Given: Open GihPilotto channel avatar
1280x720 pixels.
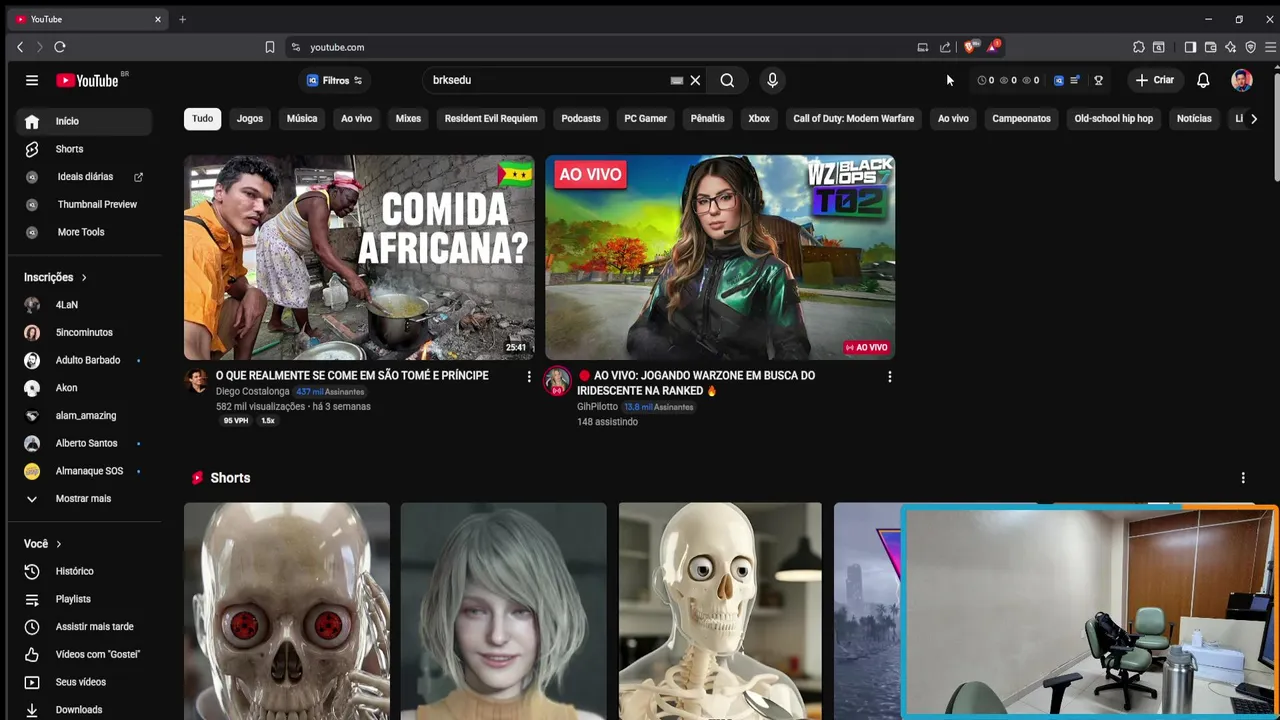Looking at the screenshot, I should [x=557, y=381].
